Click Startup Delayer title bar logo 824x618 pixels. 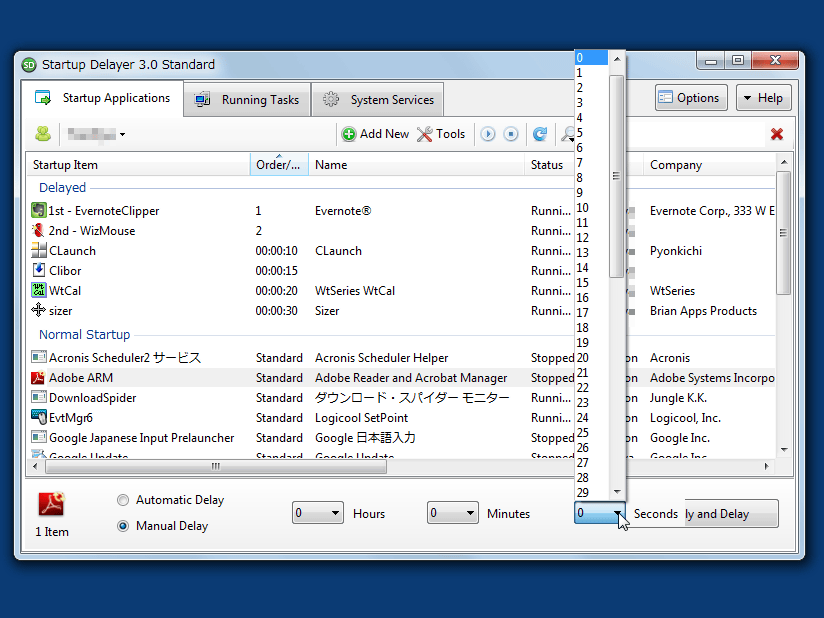click(x=29, y=65)
